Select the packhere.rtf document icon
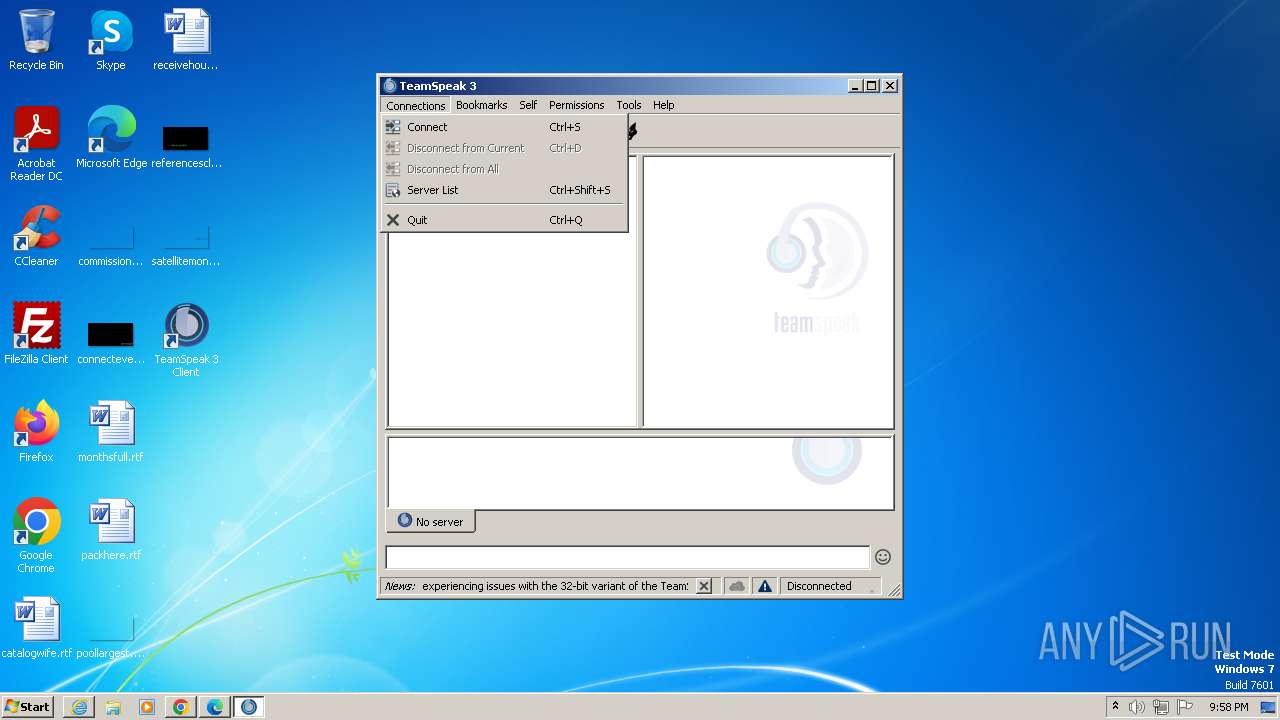Viewport: 1280px width, 720px height. (x=111, y=530)
